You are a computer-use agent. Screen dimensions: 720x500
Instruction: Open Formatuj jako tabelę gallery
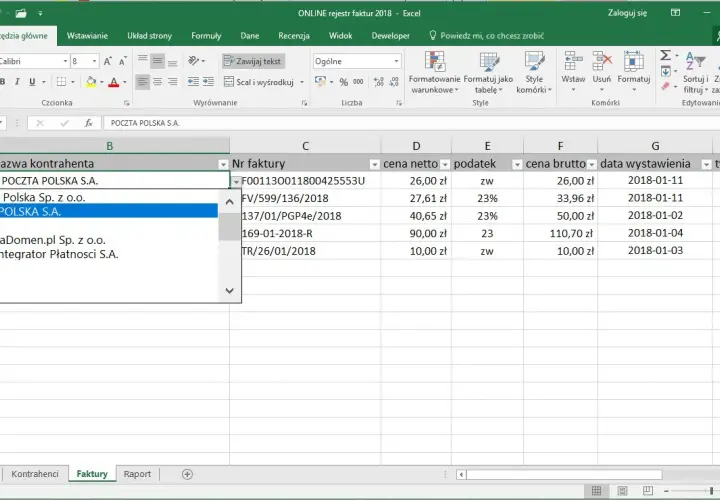pos(488,73)
